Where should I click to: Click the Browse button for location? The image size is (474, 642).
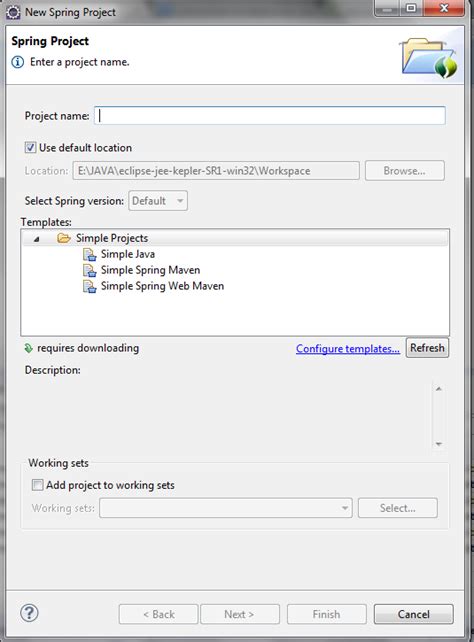click(x=404, y=171)
